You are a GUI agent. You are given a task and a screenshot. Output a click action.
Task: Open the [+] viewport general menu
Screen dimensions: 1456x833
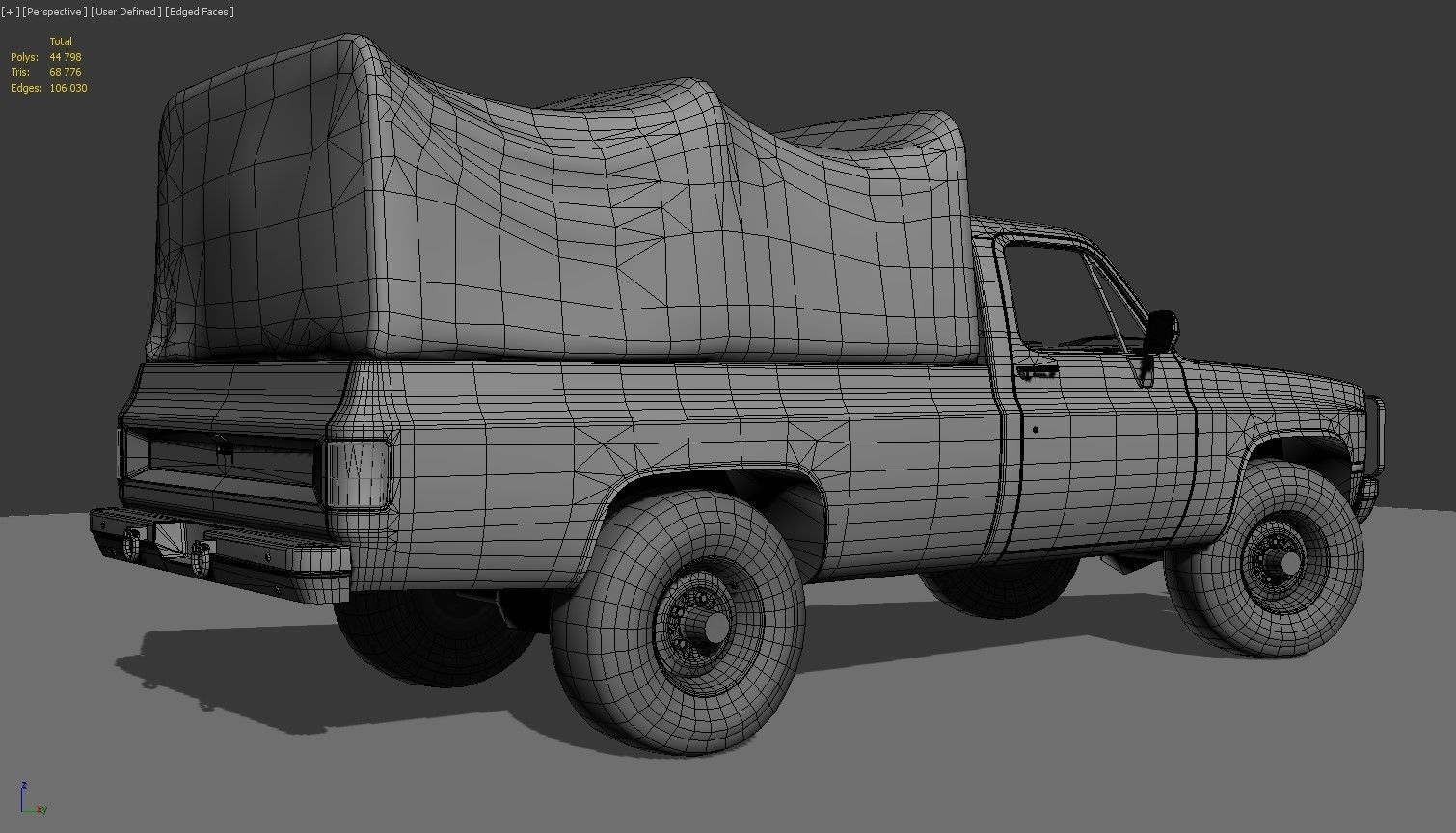[x=10, y=12]
